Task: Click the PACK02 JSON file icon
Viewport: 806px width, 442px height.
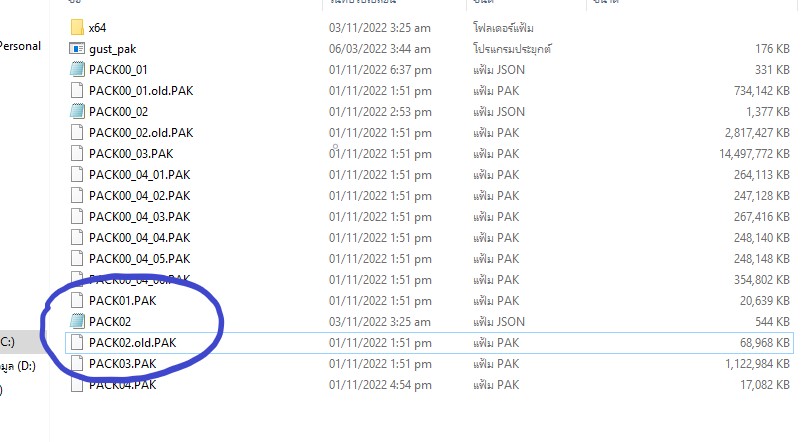Action: (77, 321)
